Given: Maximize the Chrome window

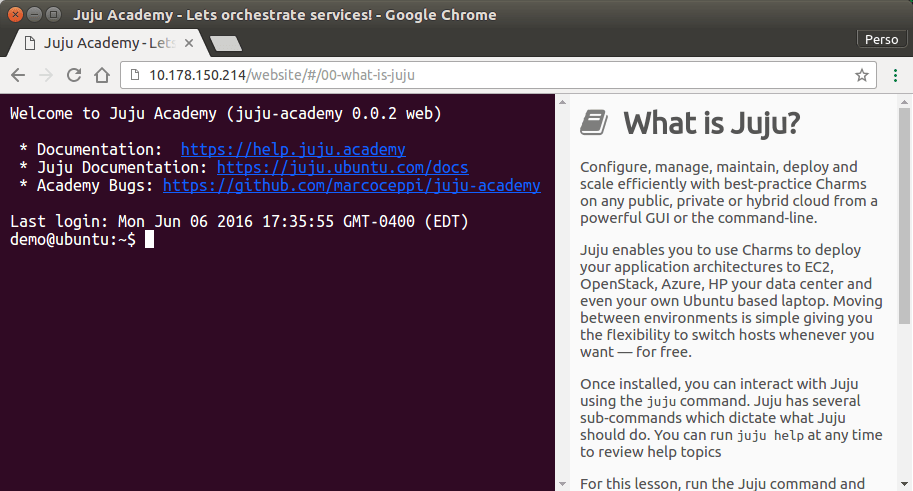Looking at the screenshot, I should [x=52, y=15].
